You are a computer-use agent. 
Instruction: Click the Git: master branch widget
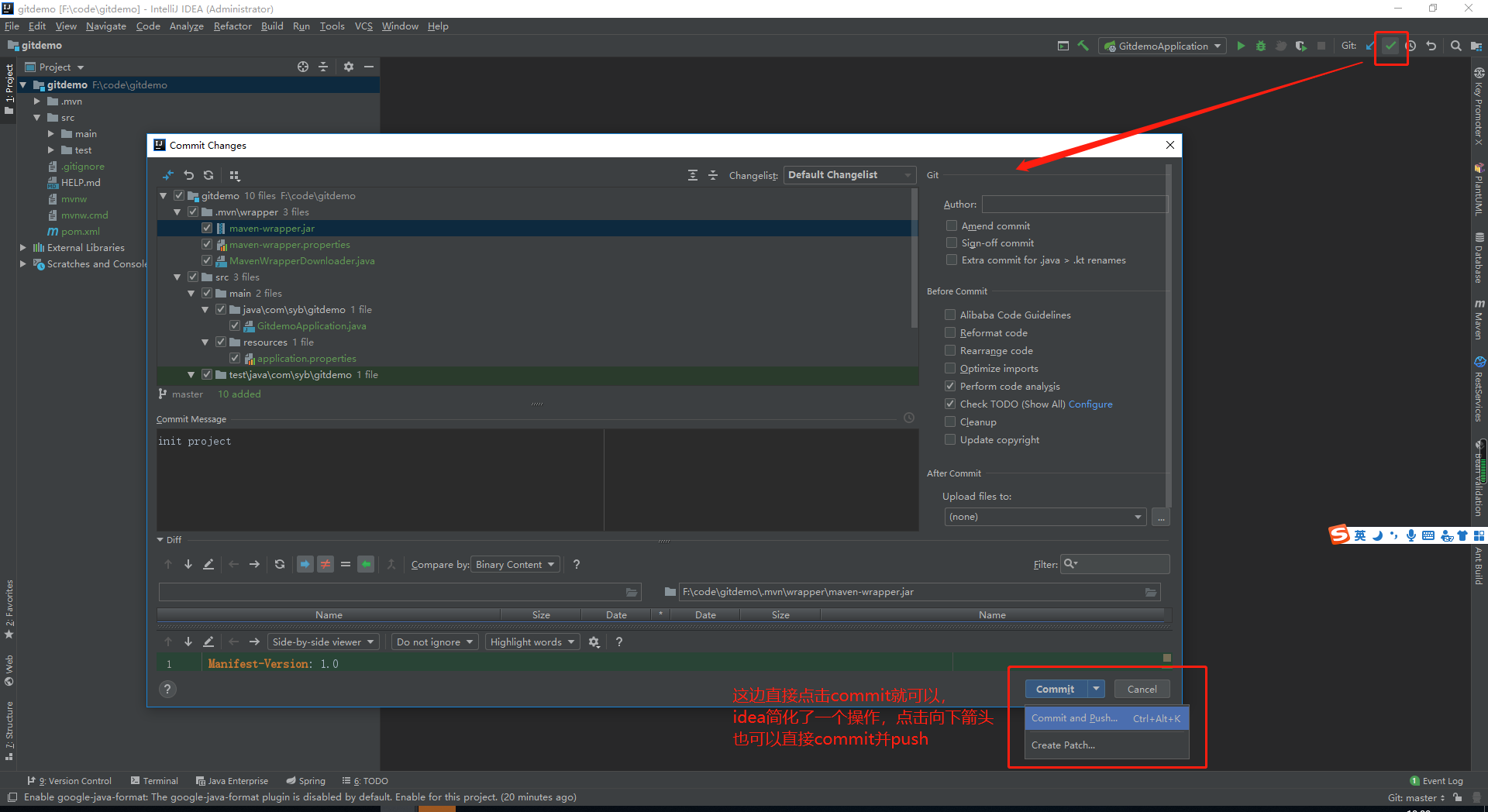pos(1416,797)
